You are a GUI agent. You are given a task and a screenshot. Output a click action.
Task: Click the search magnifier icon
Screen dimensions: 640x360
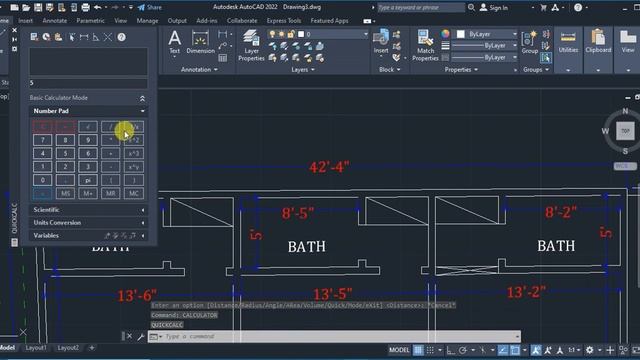471,7
